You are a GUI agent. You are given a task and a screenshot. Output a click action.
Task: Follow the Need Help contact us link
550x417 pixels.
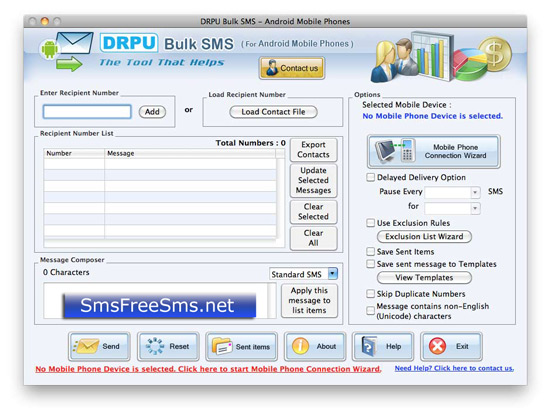tap(454, 368)
